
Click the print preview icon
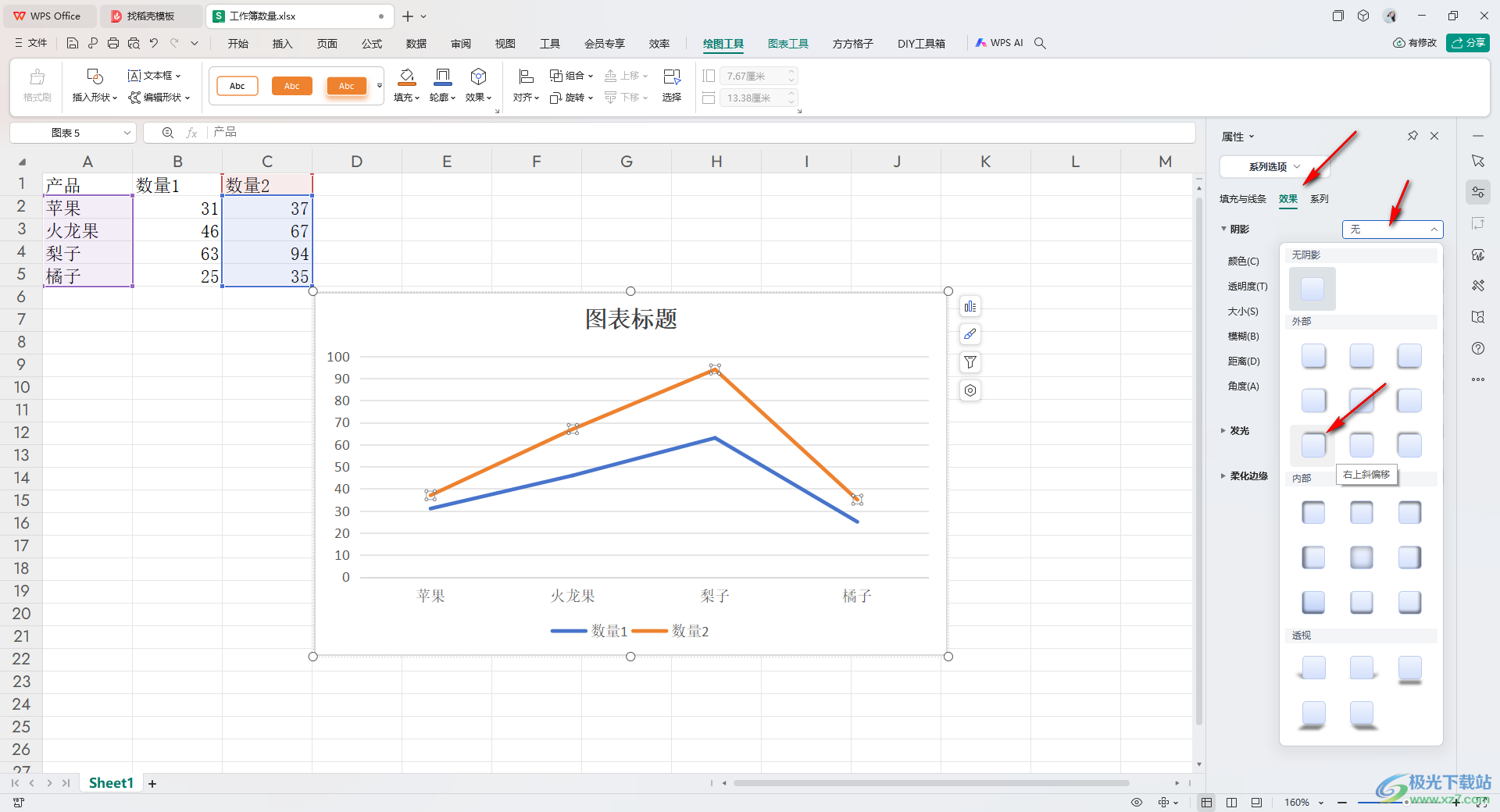point(134,43)
